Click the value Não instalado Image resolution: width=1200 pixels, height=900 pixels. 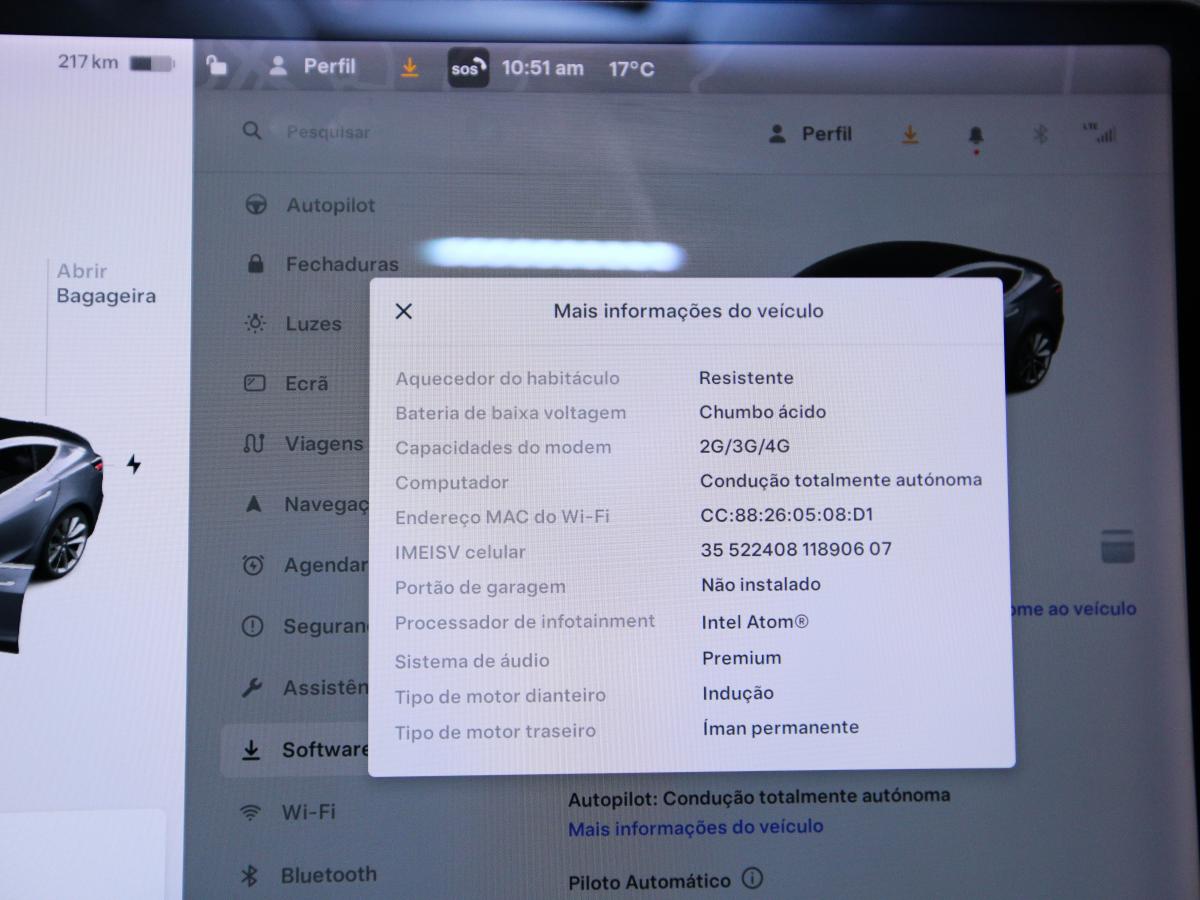coord(761,584)
